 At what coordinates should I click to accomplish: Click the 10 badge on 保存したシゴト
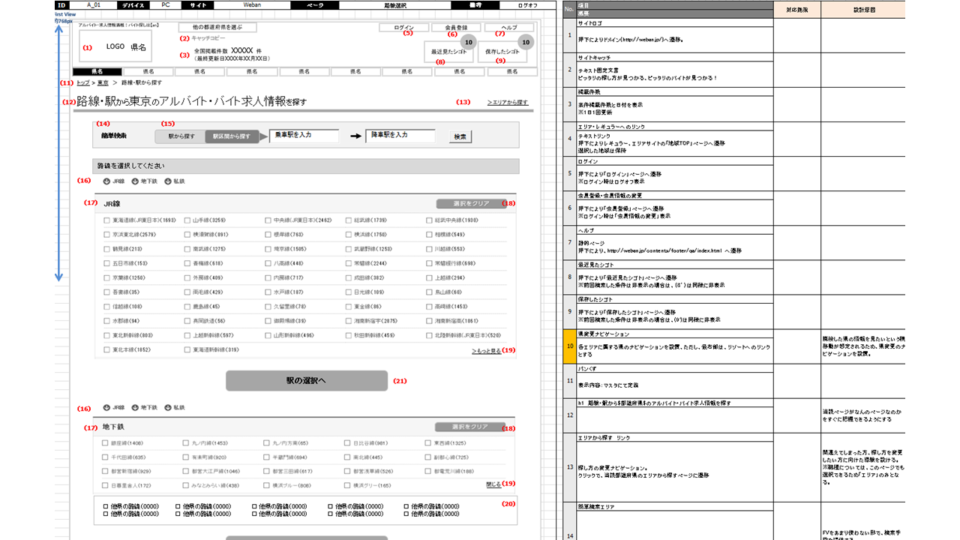coord(525,42)
